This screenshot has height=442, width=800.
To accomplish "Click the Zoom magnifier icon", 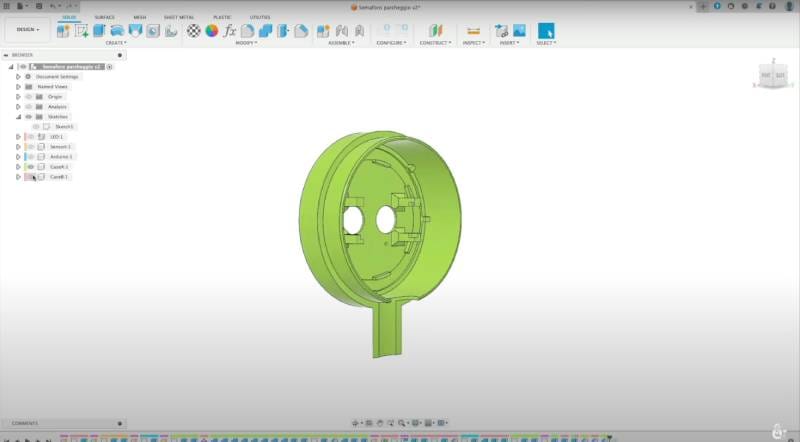I will point(403,423).
